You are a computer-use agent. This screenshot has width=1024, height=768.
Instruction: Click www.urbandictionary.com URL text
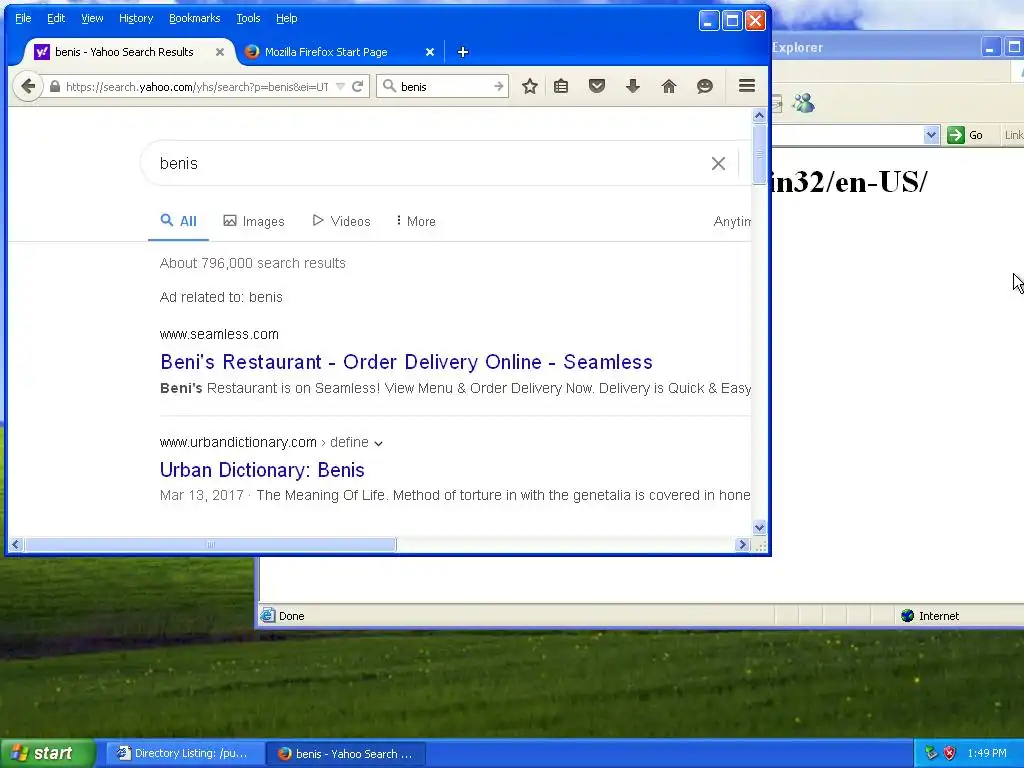(x=238, y=443)
